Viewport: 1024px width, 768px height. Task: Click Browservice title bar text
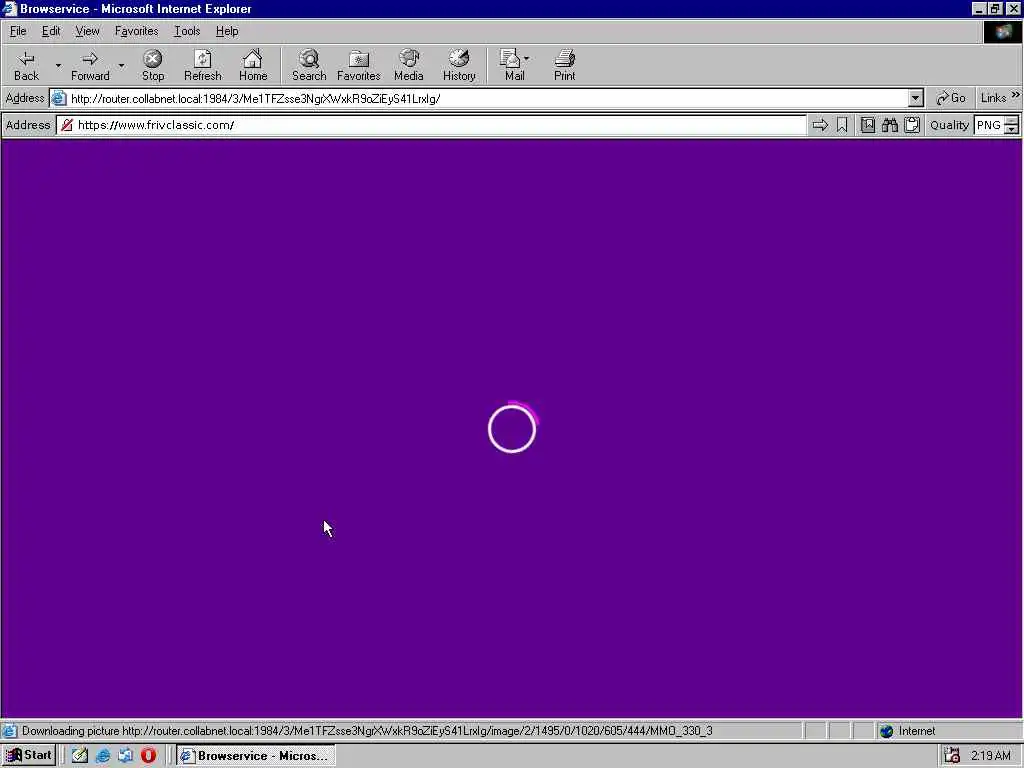click(136, 9)
